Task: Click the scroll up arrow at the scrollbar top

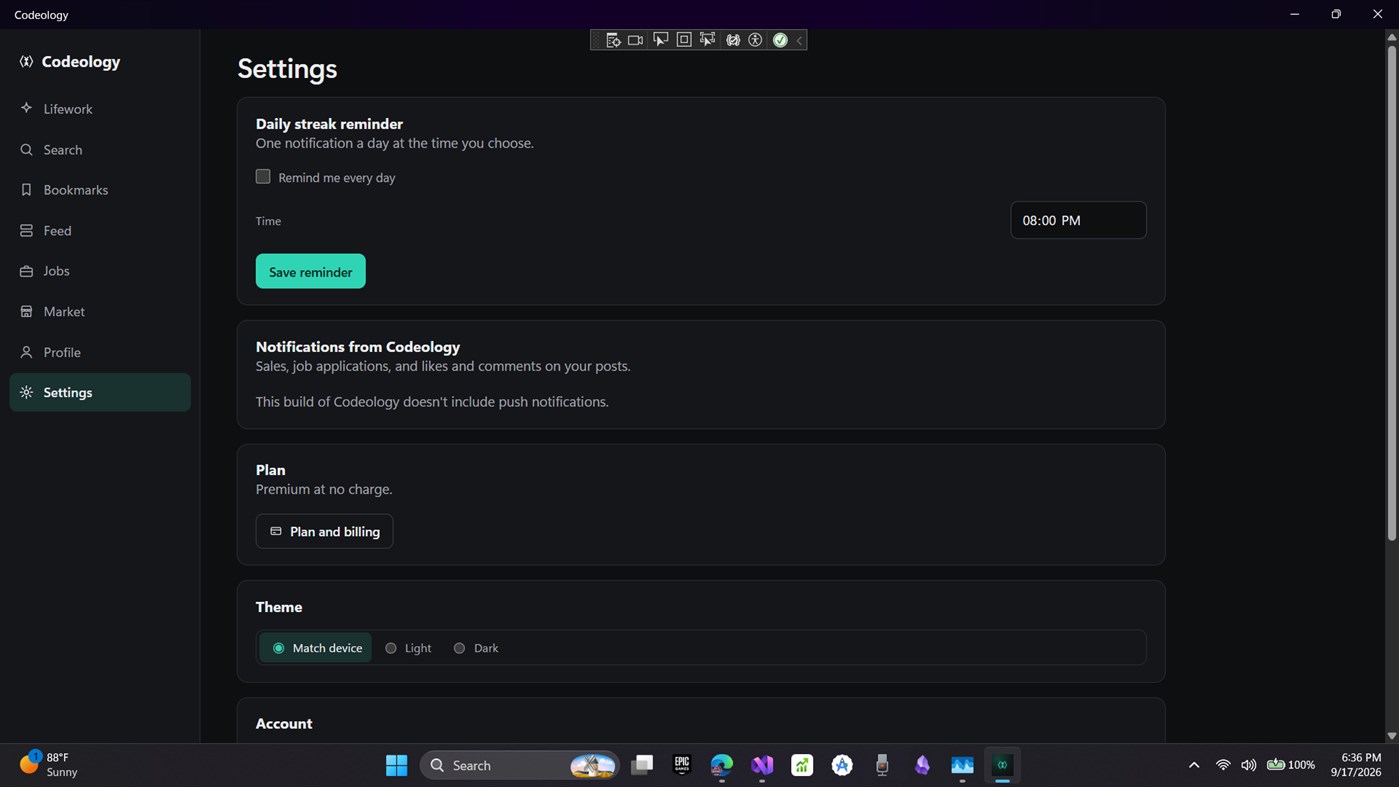Action: point(1391,36)
